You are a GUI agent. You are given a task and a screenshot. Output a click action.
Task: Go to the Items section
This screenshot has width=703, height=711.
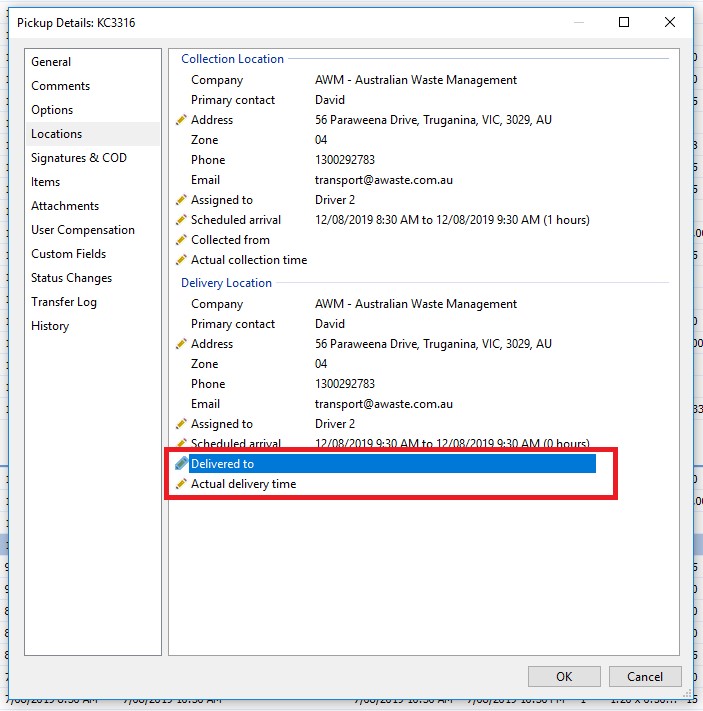pyautogui.click(x=45, y=182)
